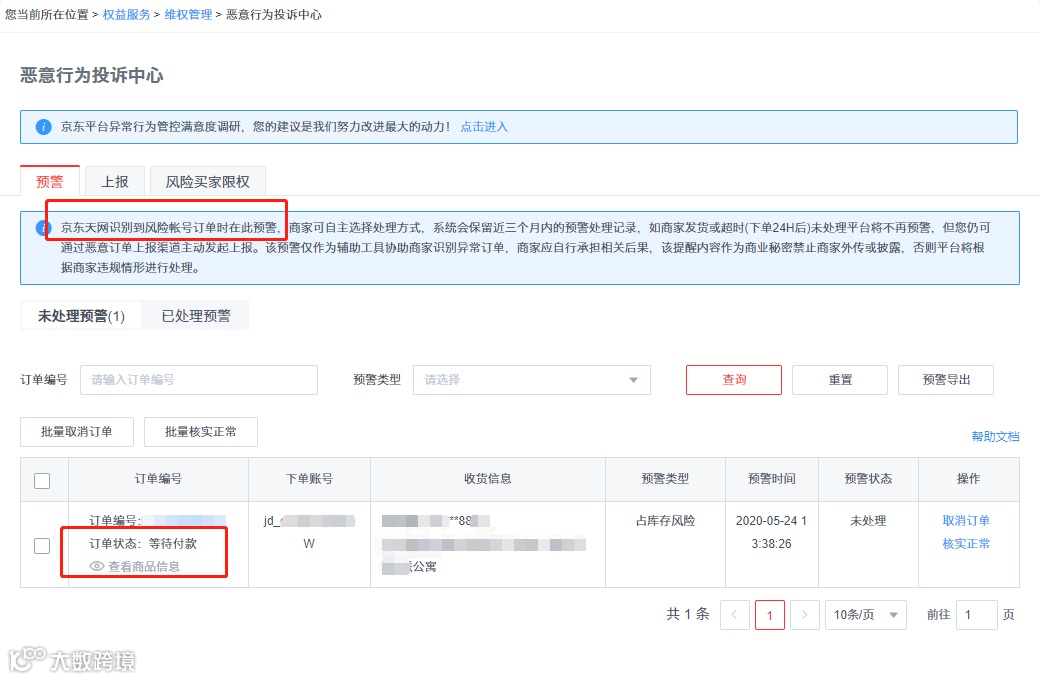Click the 点击进入 survey link

point(484,127)
